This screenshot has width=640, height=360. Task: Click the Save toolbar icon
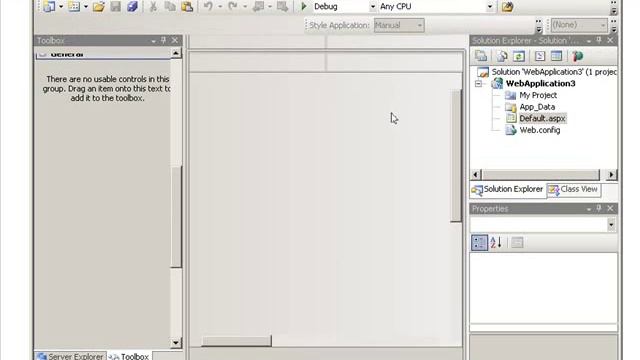(x=116, y=7)
